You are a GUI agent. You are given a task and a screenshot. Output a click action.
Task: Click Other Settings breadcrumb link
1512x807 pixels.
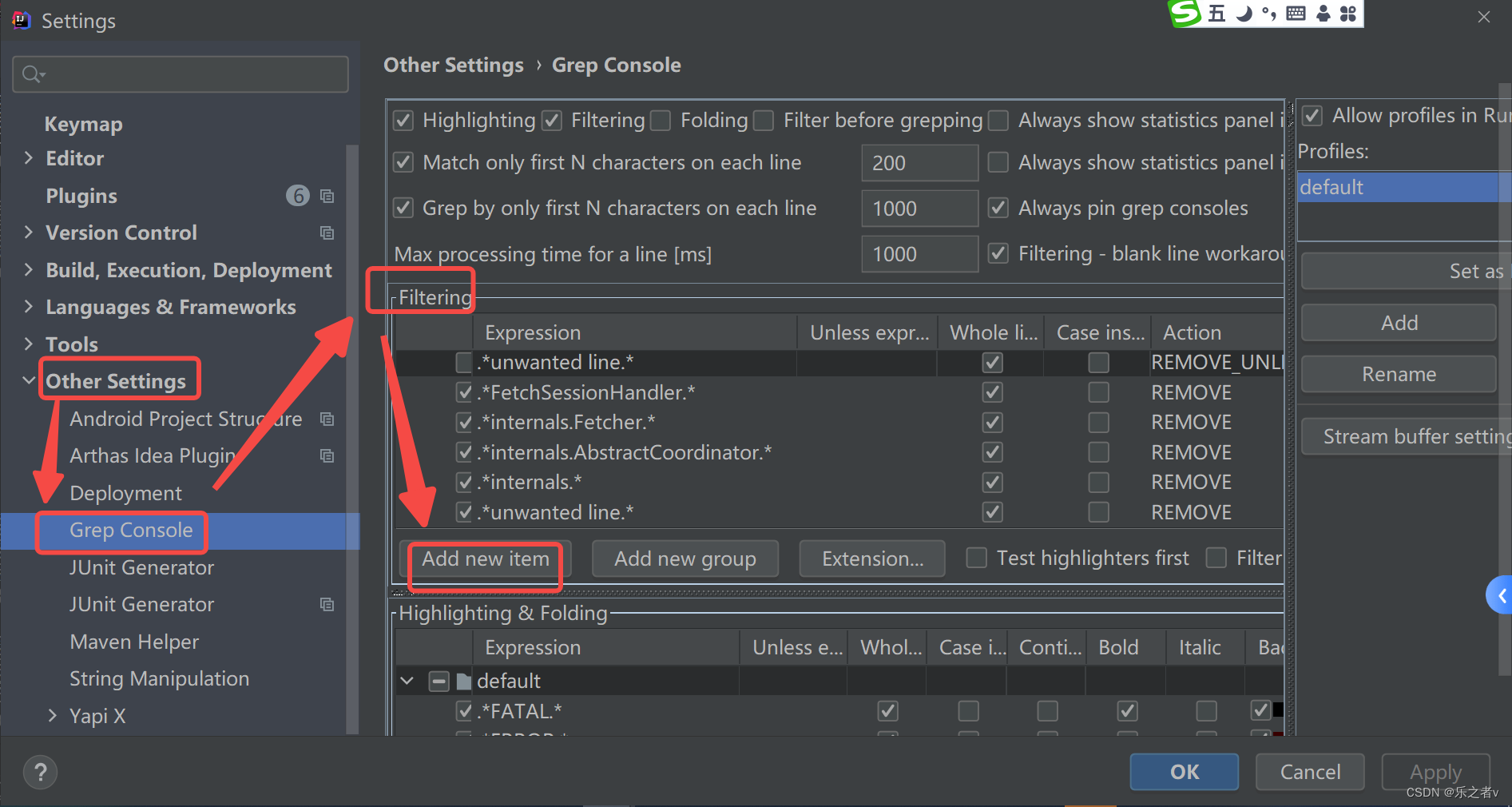[454, 65]
